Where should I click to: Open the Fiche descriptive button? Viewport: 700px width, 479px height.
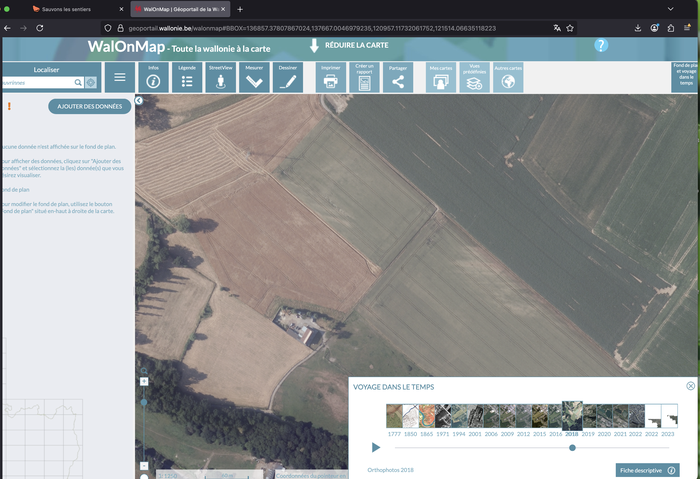[x=647, y=470]
